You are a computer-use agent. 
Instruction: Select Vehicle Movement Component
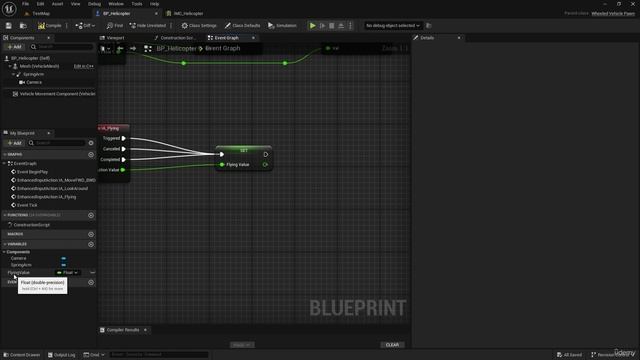click(53, 94)
